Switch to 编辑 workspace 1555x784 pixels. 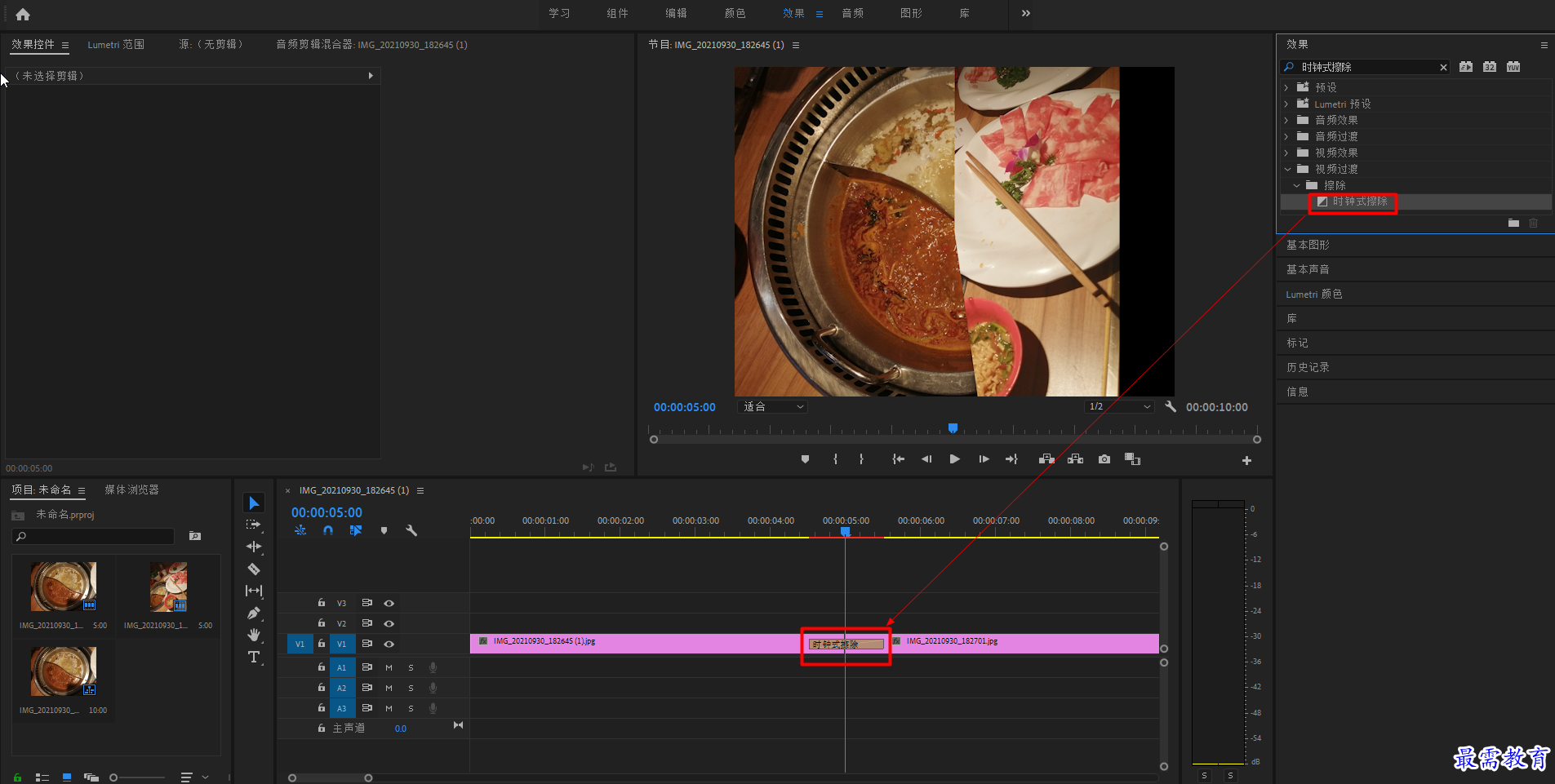tap(676, 13)
